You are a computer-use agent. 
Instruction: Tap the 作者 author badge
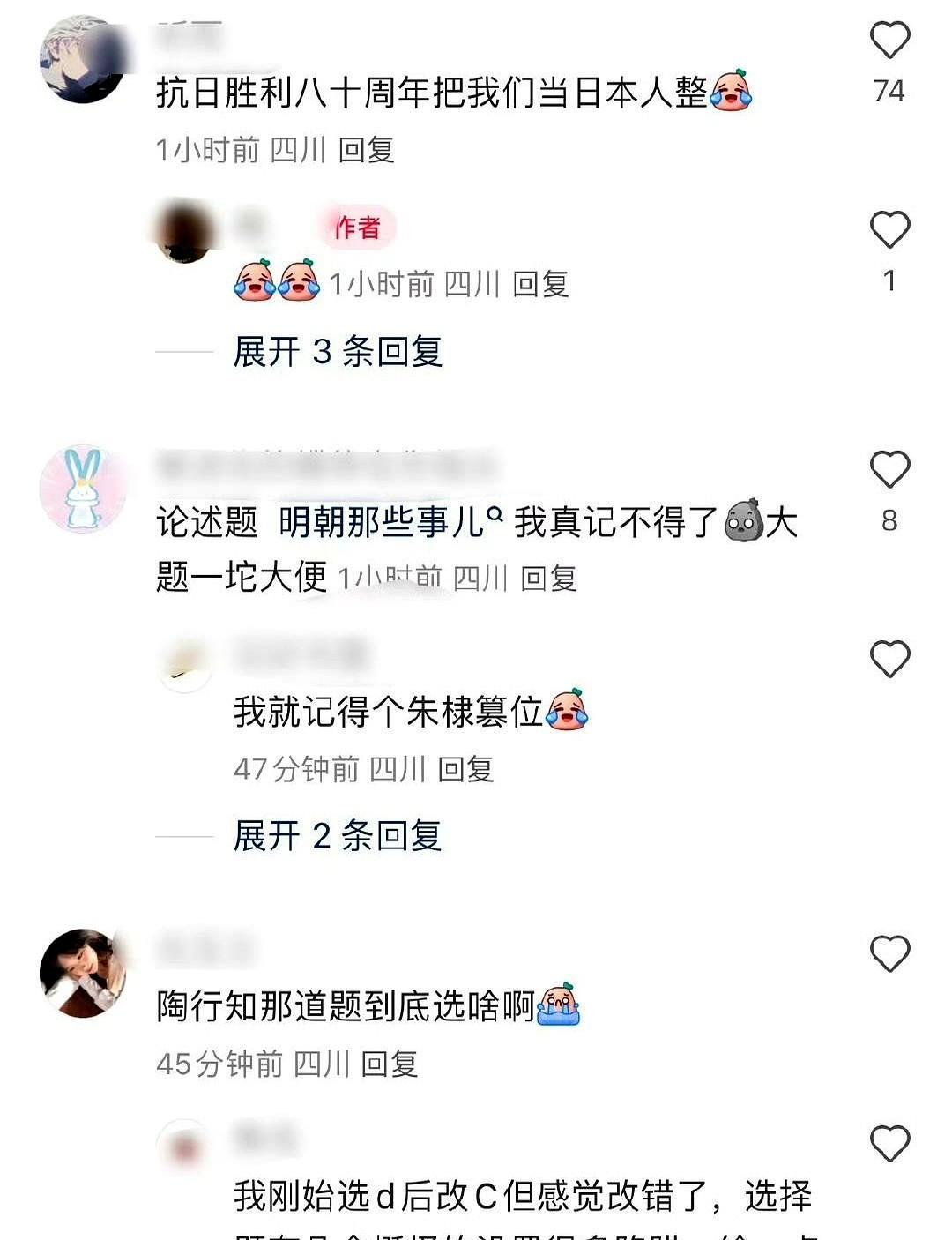tap(357, 228)
